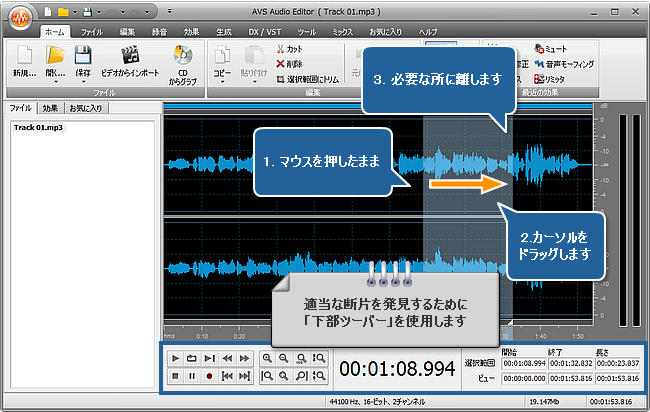
Task: Apply the Mute (ミュート) effect
Action: point(540,48)
